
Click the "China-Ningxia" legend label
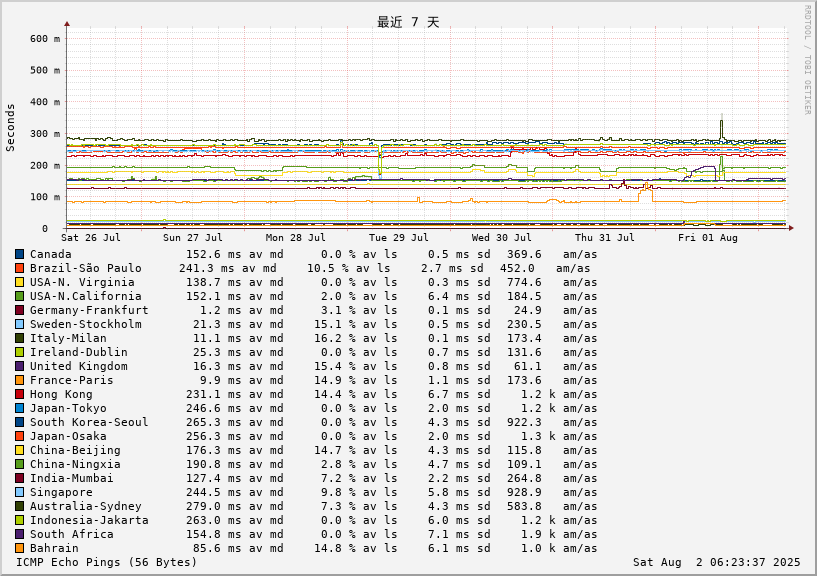(75, 464)
